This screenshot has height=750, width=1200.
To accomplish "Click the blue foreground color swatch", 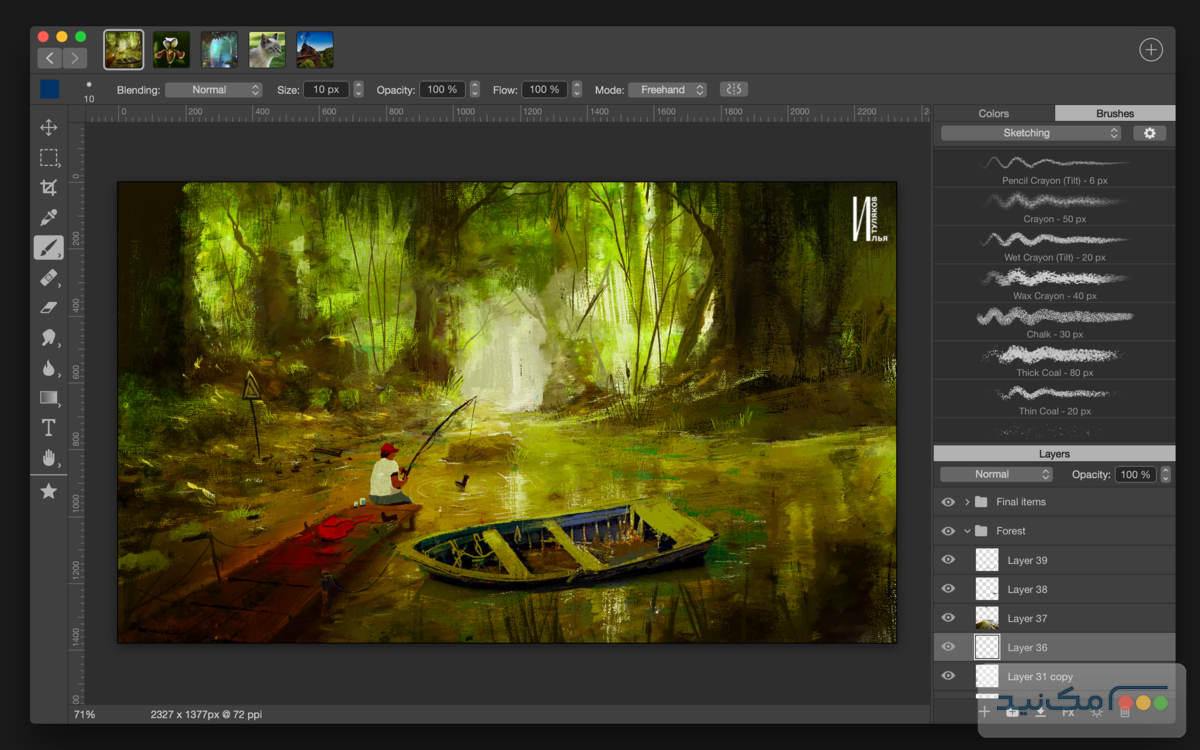I will pyautogui.click(x=49, y=88).
